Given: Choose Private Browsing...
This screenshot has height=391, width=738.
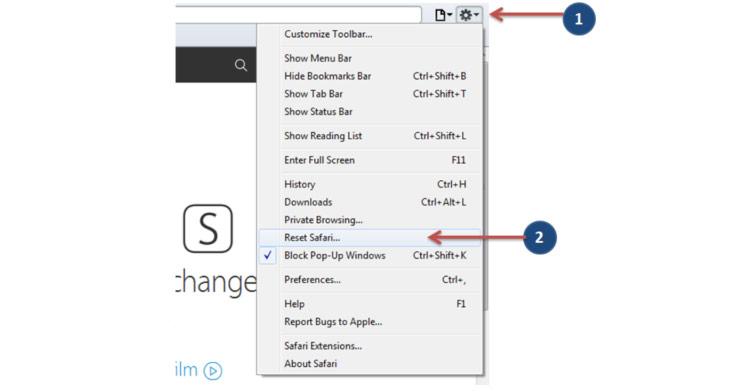Looking at the screenshot, I should (x=370, y=220).
